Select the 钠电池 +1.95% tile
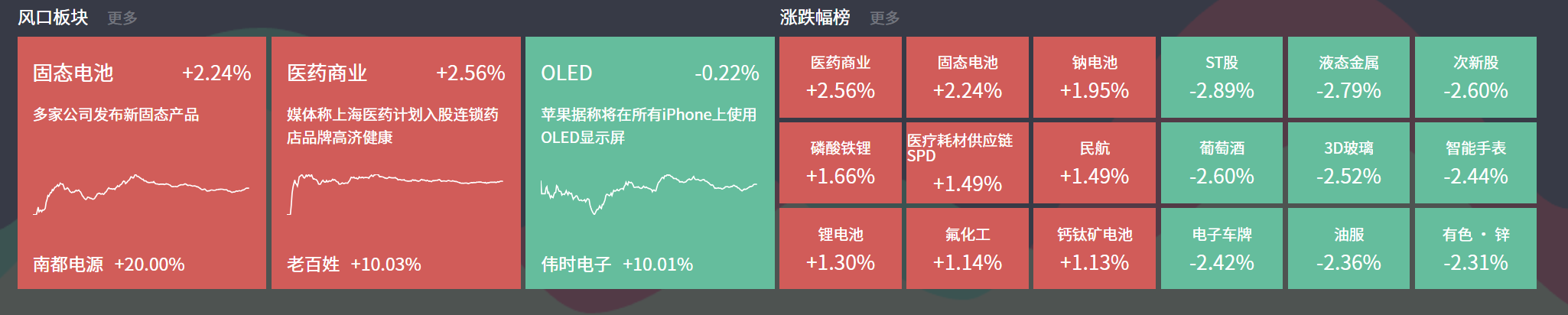 pos(1094,77)
